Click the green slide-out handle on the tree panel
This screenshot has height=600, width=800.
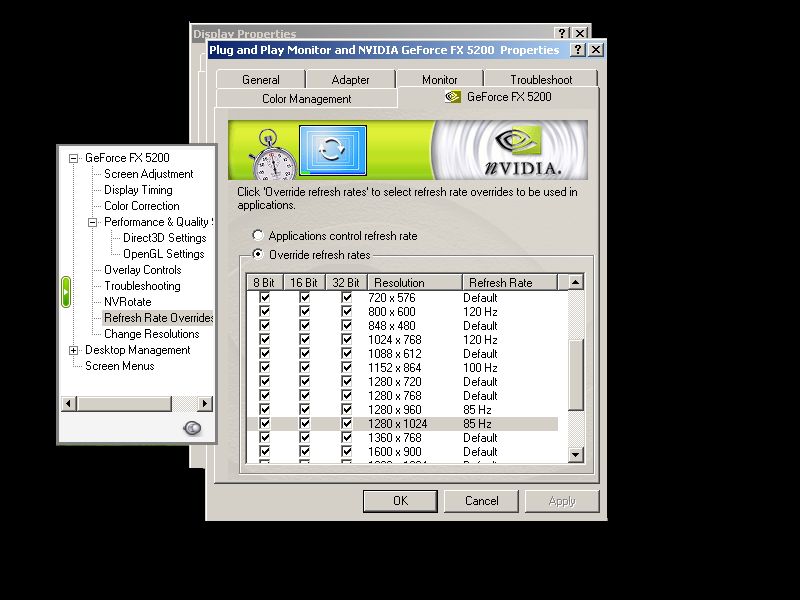pos(65,292)
